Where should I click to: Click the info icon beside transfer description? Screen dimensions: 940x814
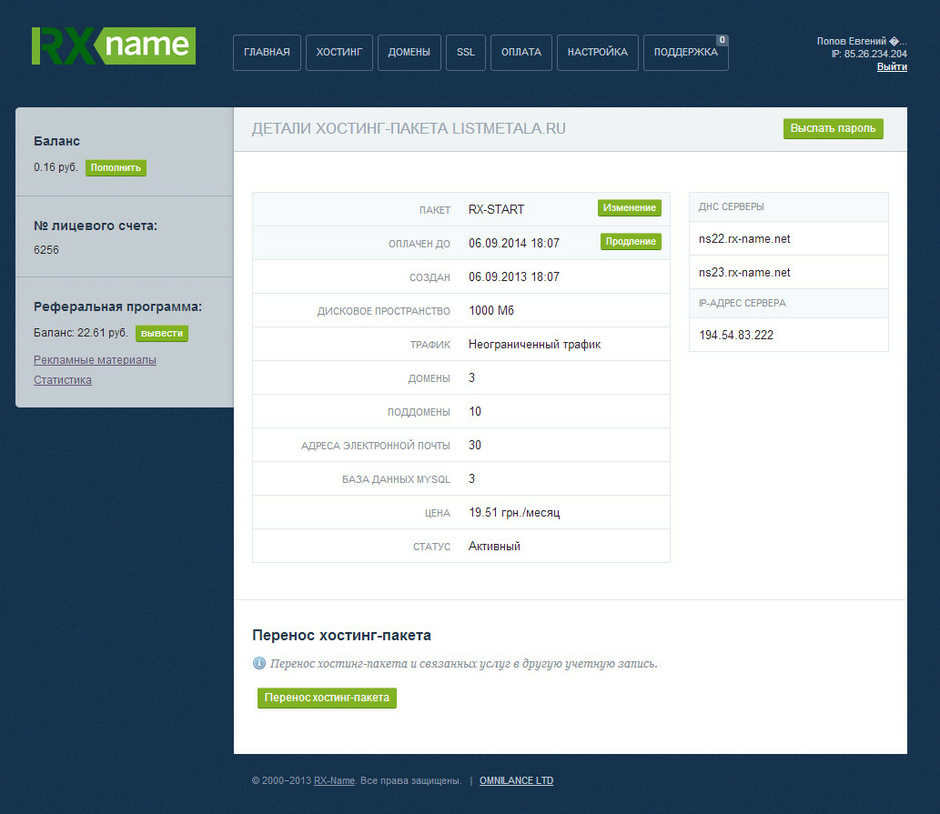259,663
